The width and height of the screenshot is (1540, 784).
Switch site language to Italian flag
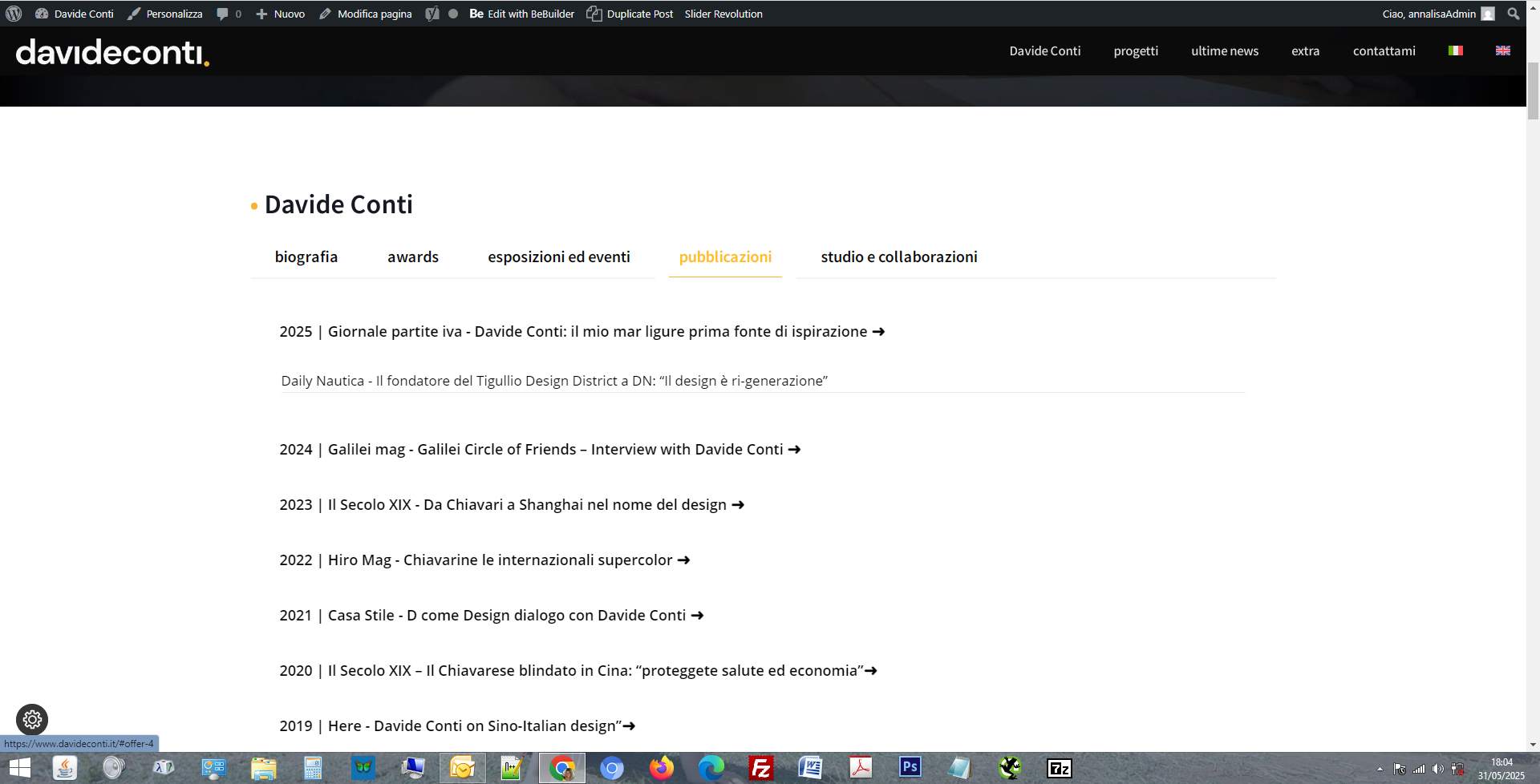(1455, 51)
